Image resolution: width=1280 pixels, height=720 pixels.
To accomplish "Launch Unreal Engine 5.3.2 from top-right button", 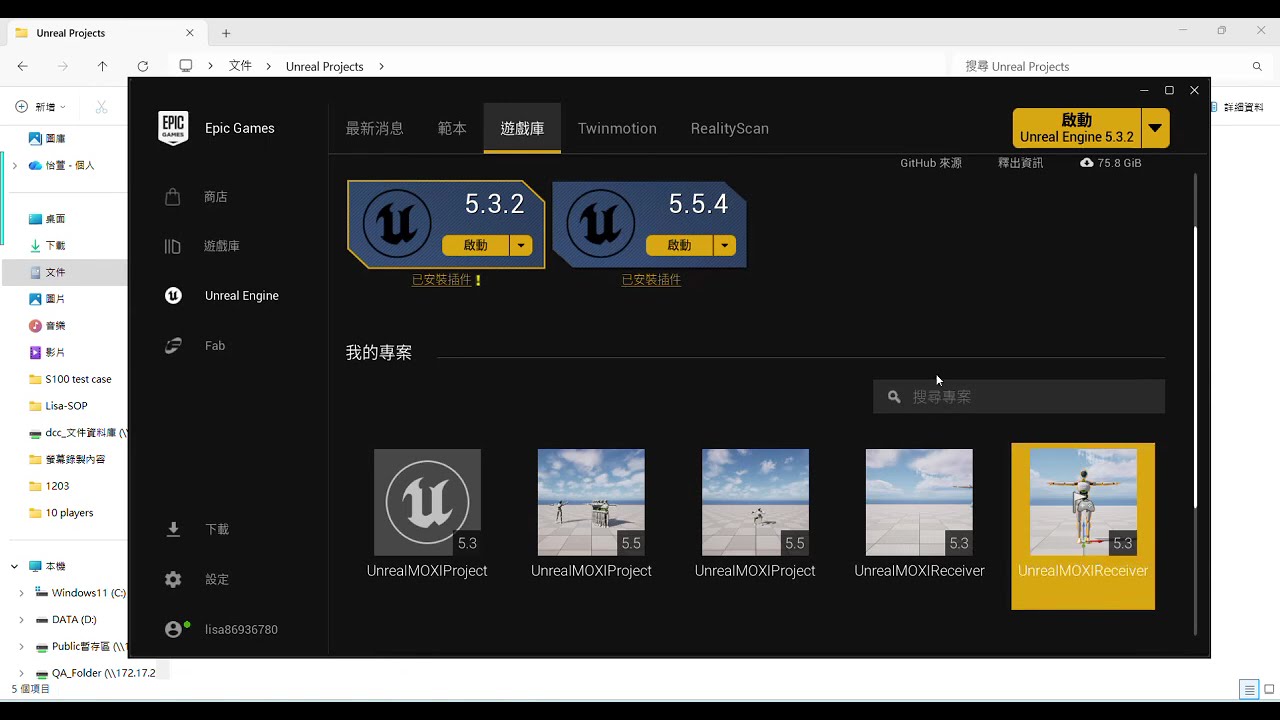I will coord(1077,128).
